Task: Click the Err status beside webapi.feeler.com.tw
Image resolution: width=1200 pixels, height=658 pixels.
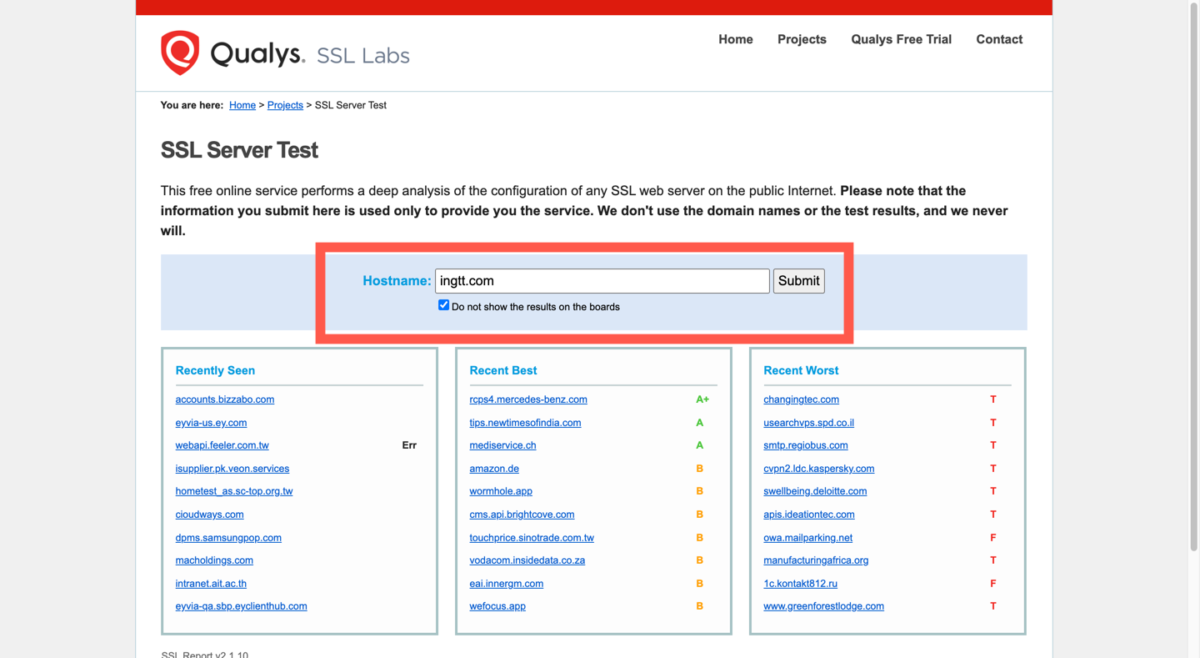Action: coord(409,445)
